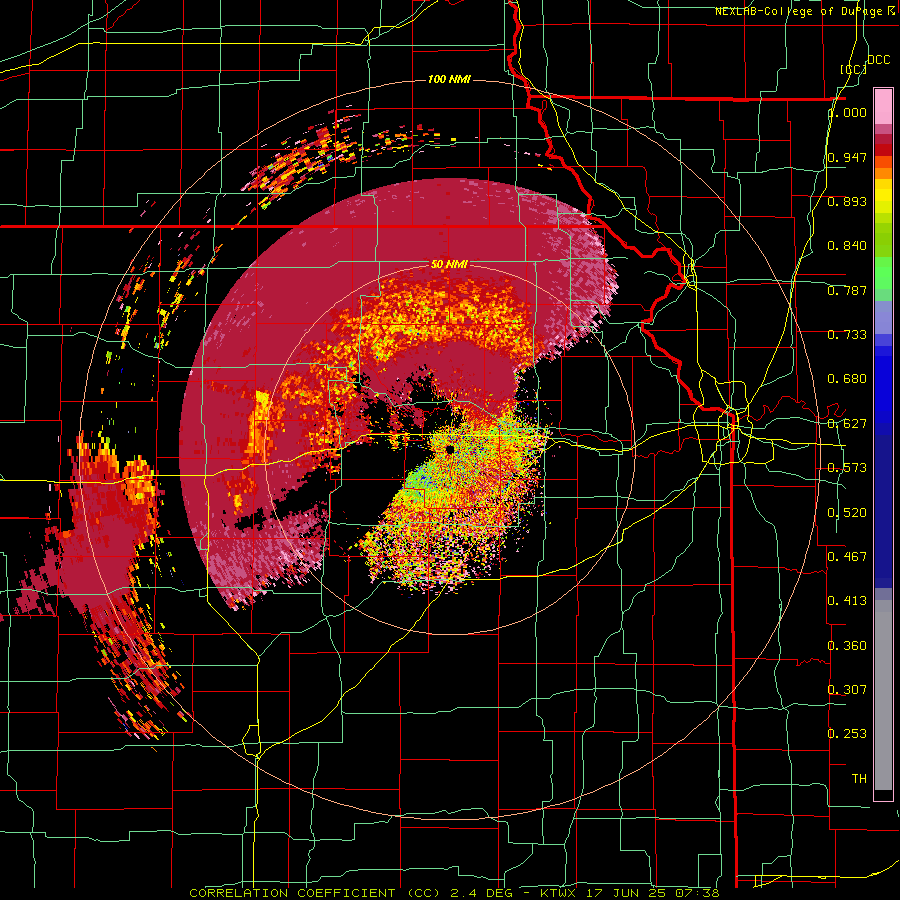Click the 0.360 scale value
The height and width of the screenshot is (900, 900).
click(x=847, y=646)
